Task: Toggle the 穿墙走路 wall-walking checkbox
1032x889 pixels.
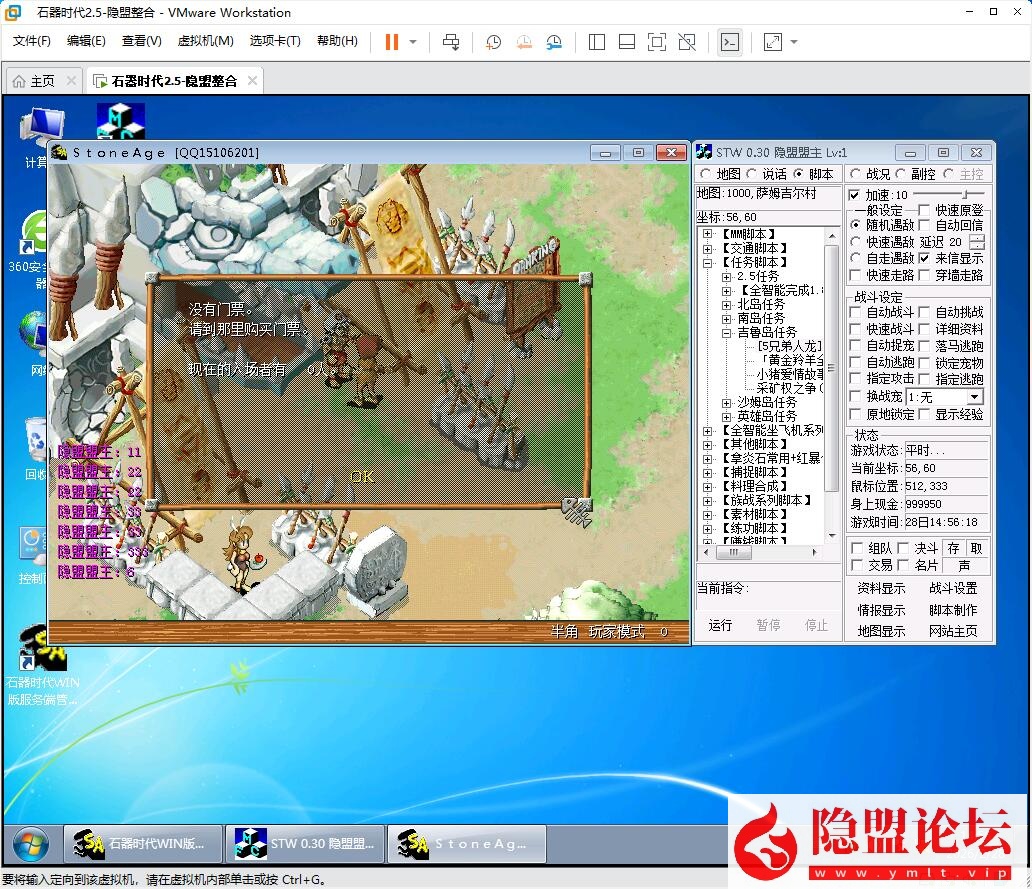Action: 923,274
